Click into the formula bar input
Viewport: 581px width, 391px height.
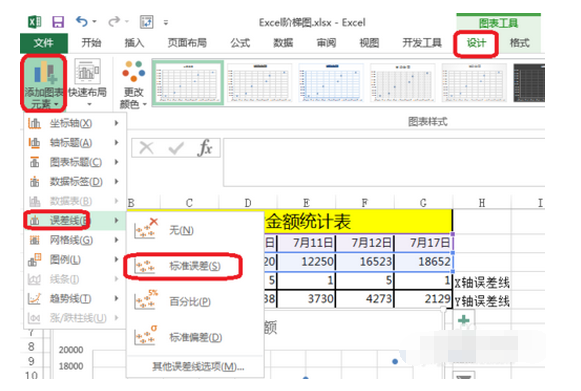(384, 162)
